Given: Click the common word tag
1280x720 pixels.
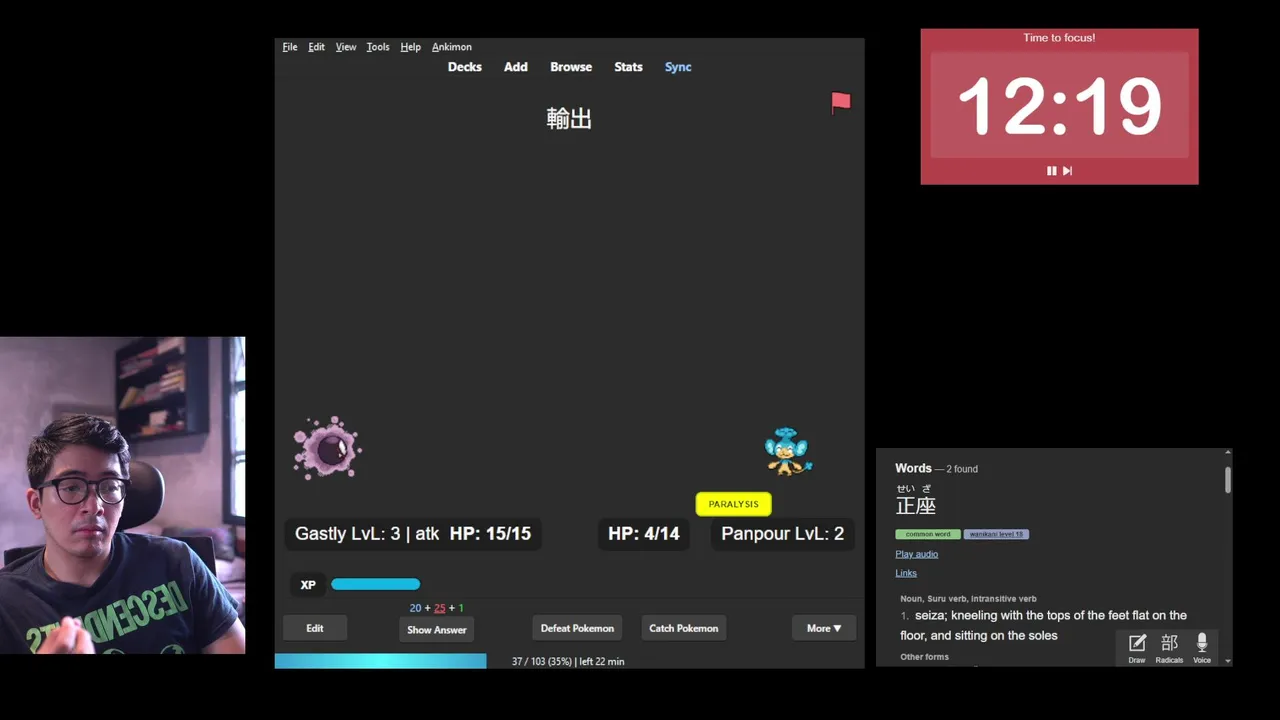Looking at the screenshot, I should [x=928, y=534].
